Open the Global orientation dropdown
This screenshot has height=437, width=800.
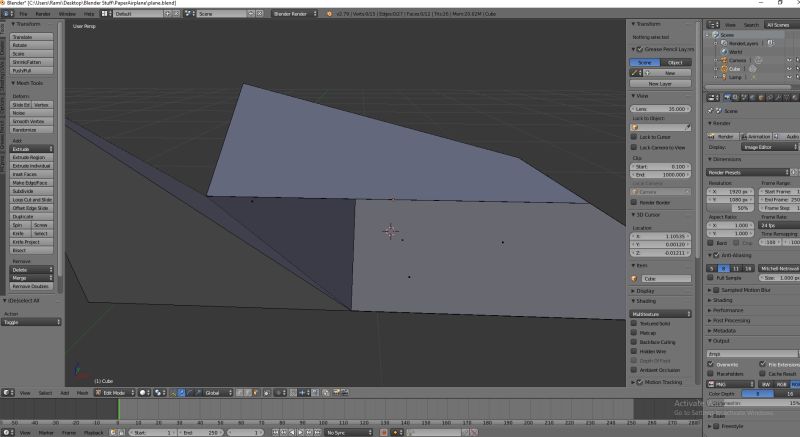218,393
